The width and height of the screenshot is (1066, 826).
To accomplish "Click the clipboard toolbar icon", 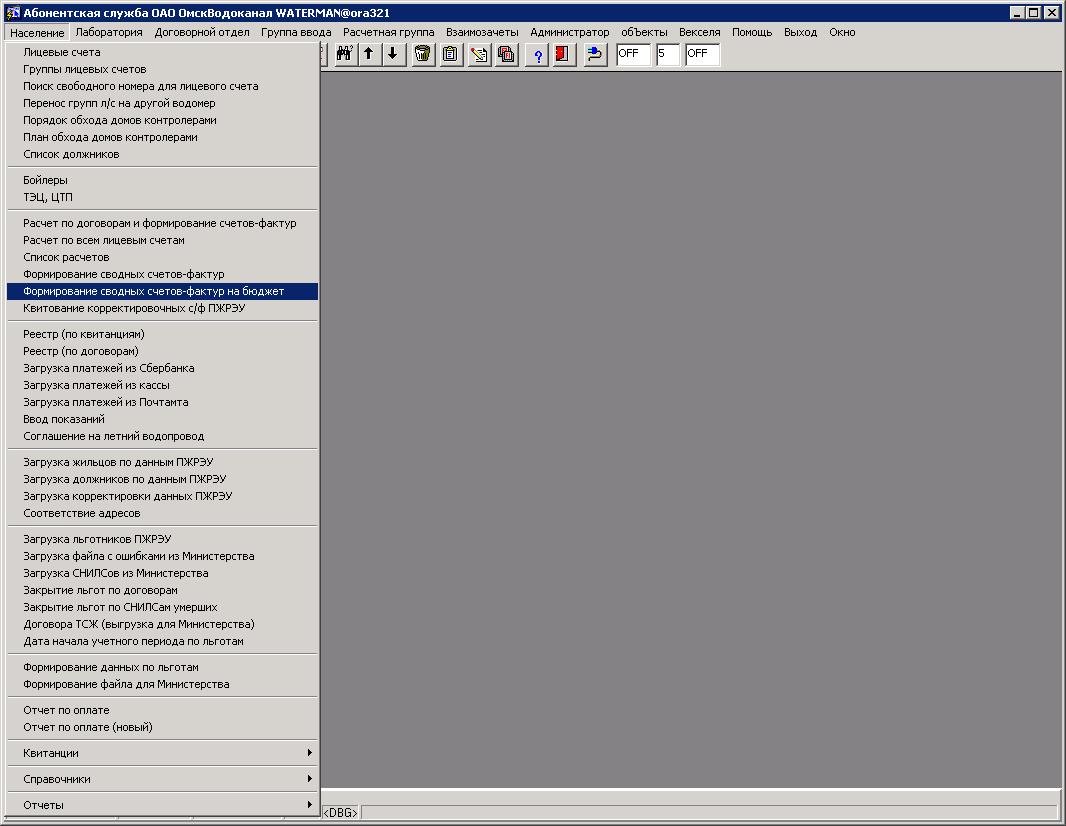I will (451, 54).
